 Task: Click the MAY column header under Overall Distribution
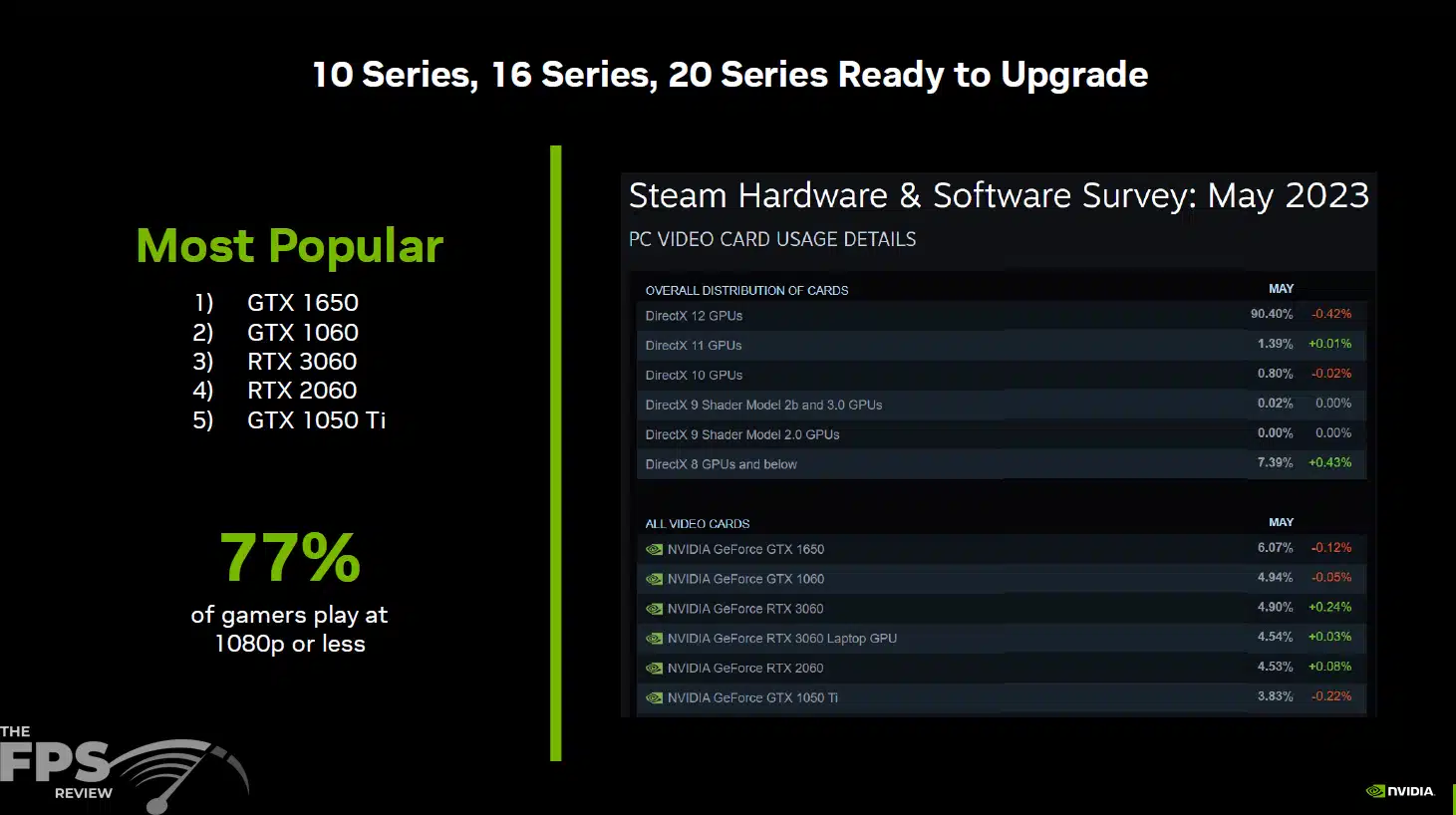pos(1281,289)
